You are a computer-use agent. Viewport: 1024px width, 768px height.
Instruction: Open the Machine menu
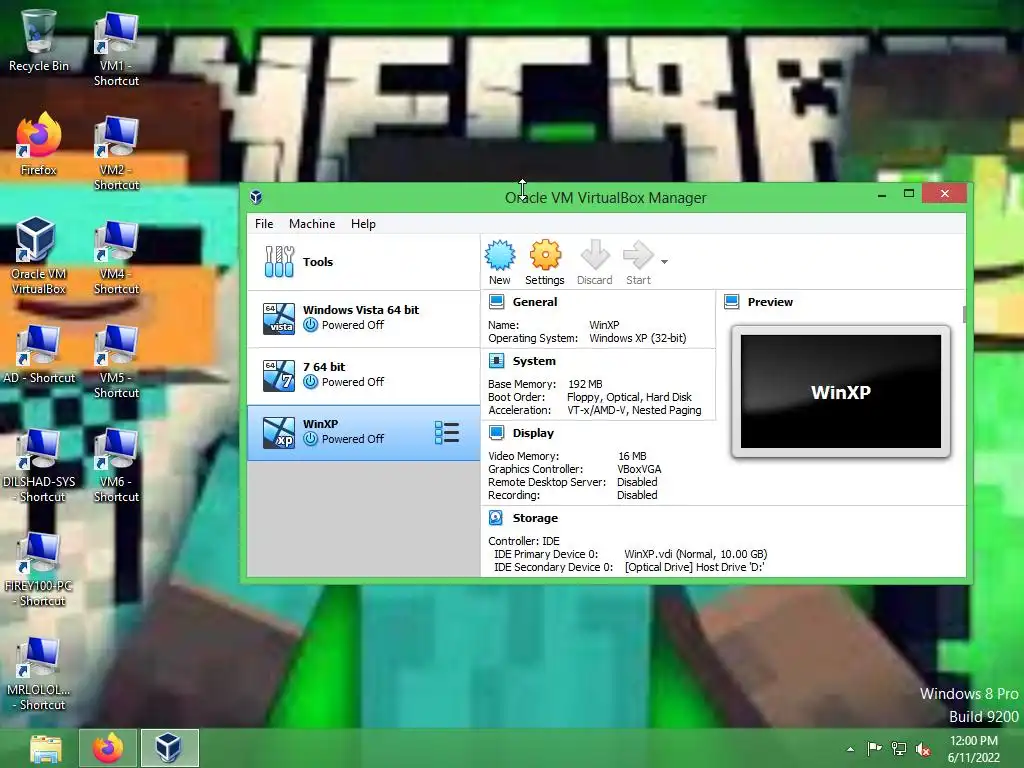click(x=312, y=224)
